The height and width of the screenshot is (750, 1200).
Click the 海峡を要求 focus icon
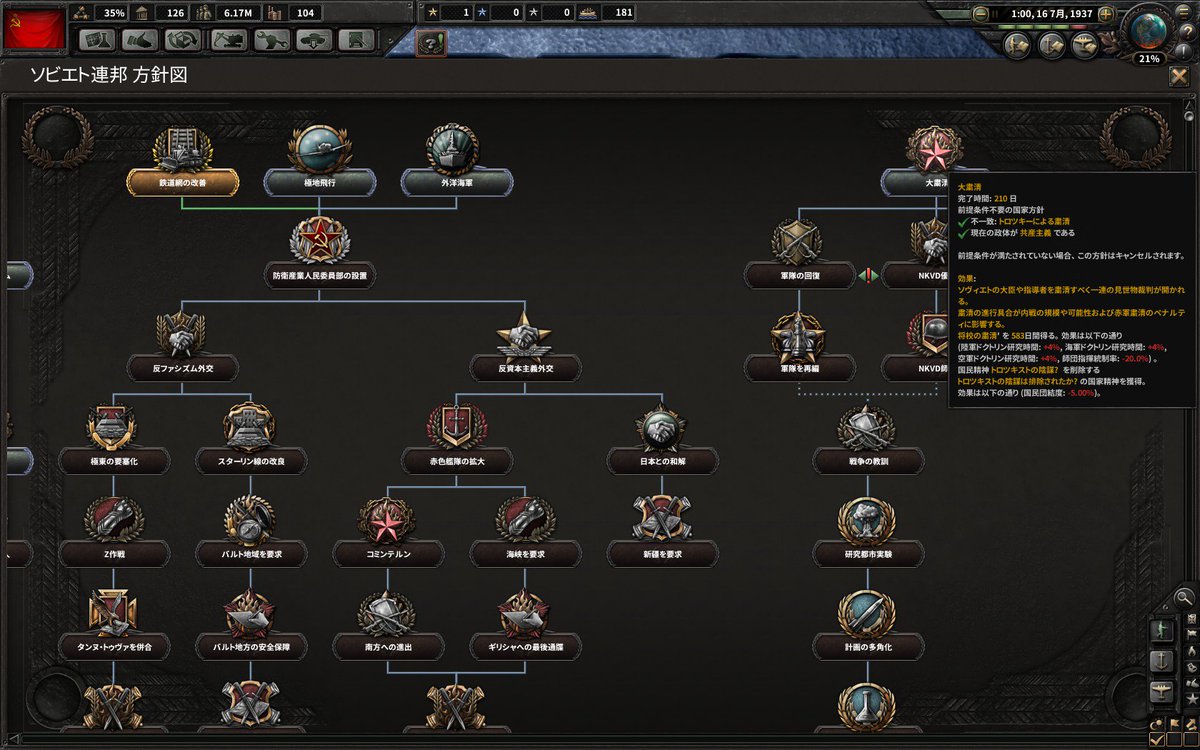click(525, 519)
